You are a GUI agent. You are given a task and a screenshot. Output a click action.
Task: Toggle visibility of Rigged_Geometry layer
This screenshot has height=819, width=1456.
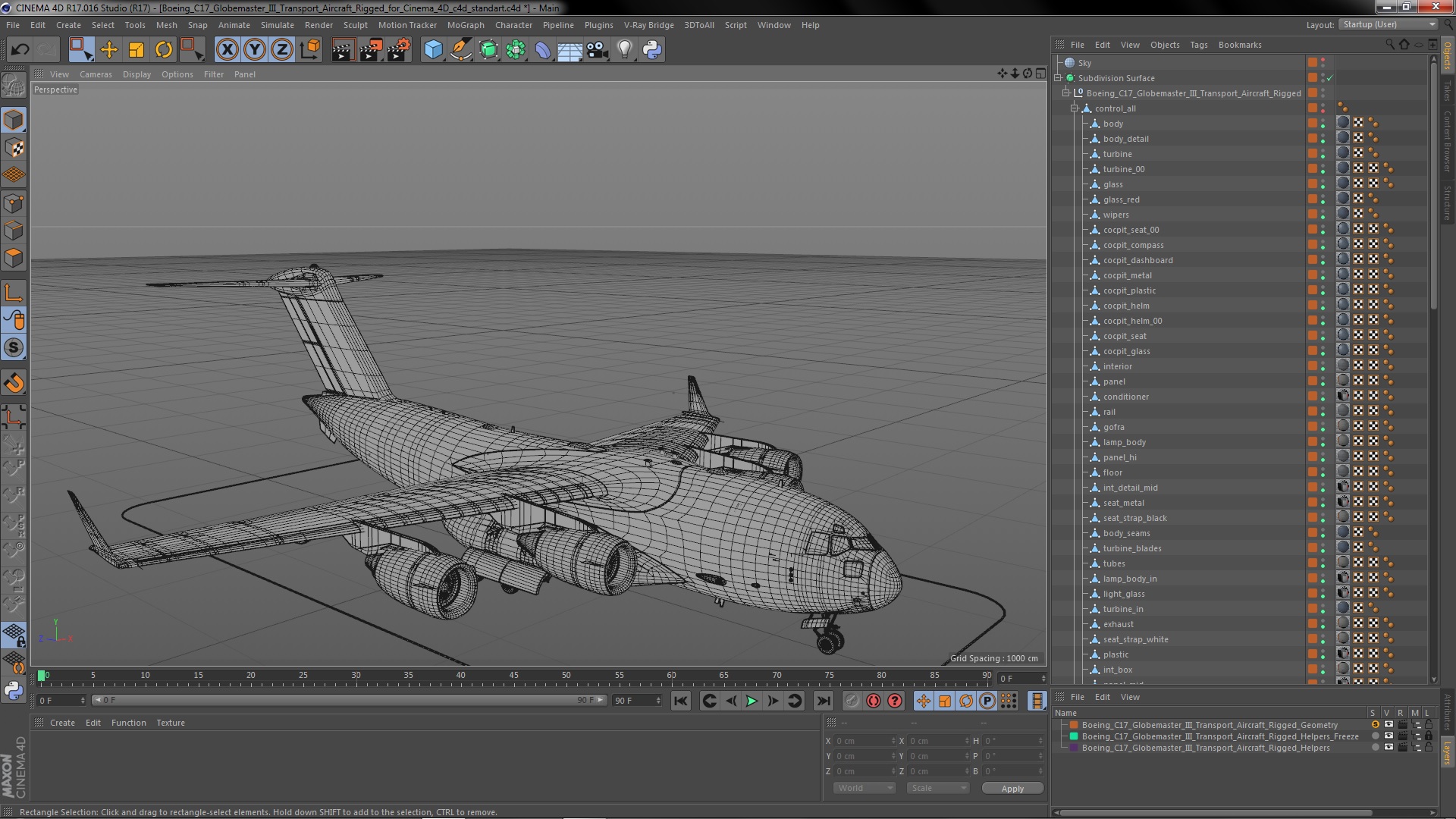1389,725
